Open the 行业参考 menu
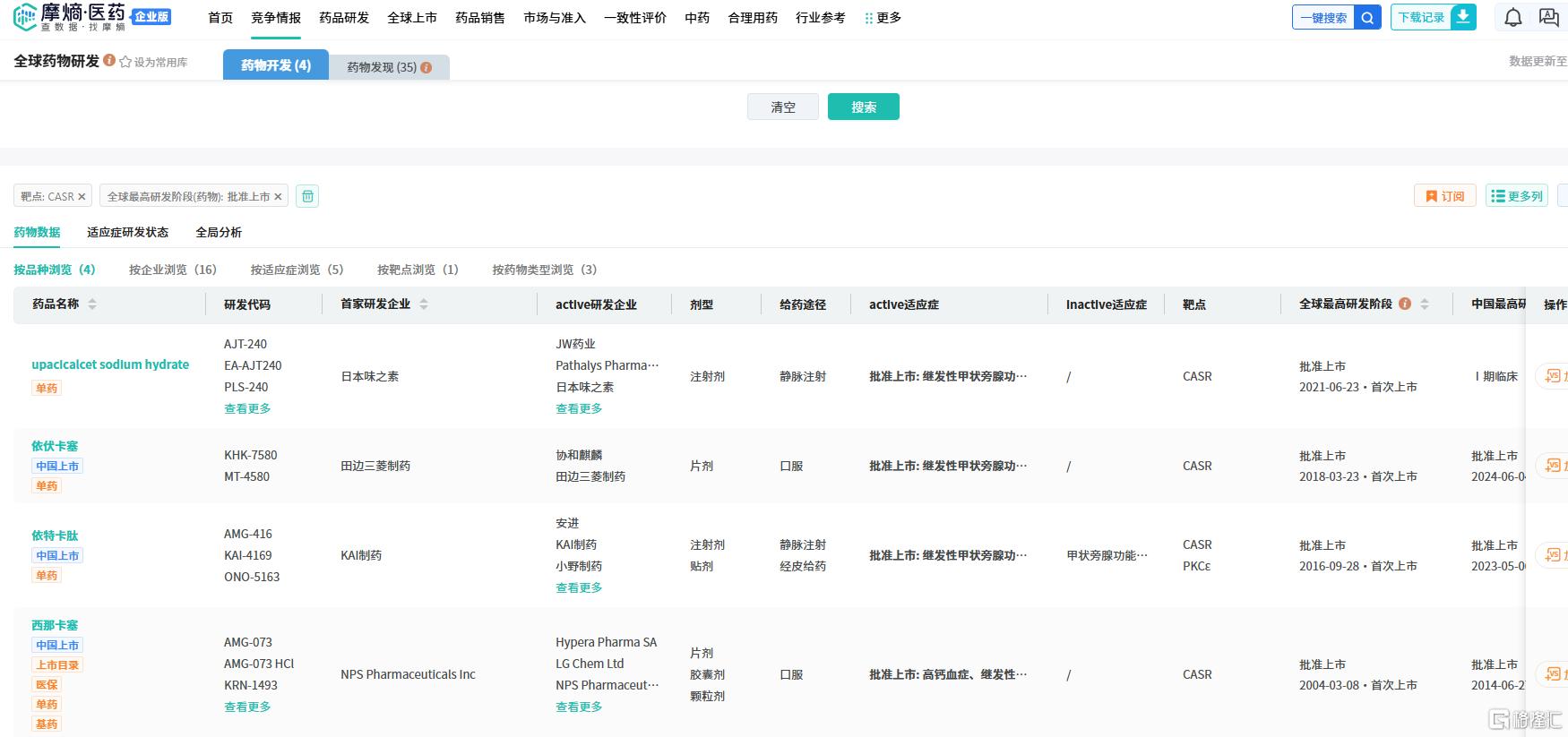 click(821, 18)
